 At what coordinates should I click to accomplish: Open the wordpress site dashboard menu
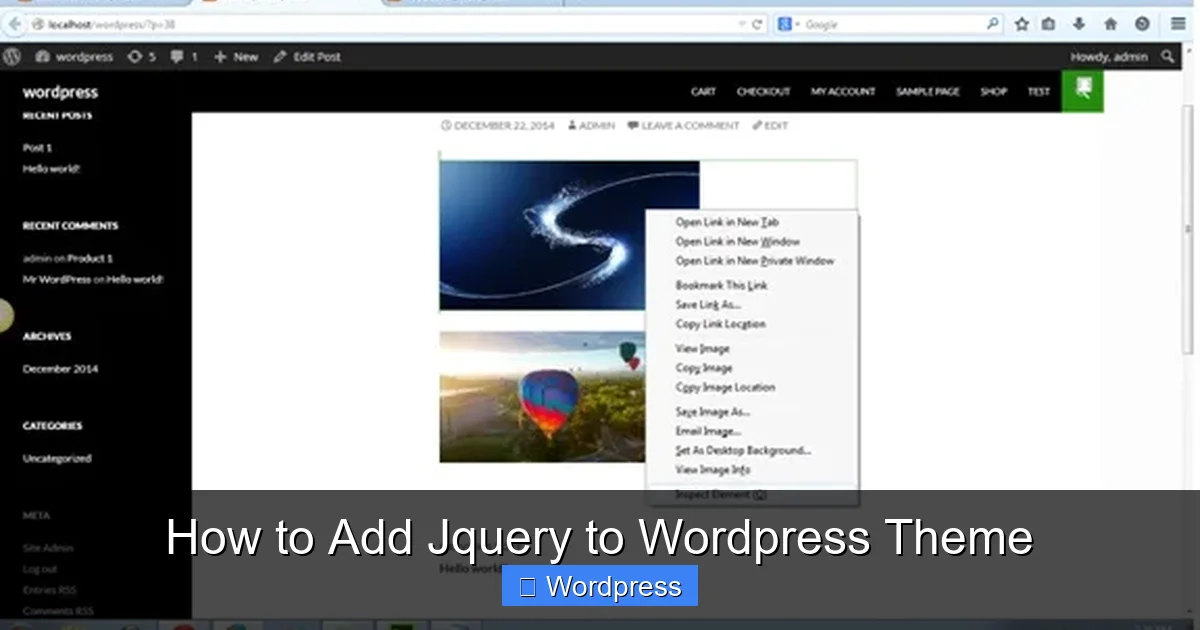coord(75,57)
